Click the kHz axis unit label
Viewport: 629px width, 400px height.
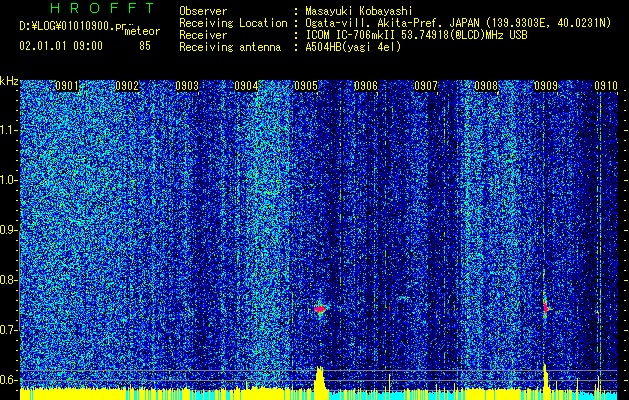point(9,81)
